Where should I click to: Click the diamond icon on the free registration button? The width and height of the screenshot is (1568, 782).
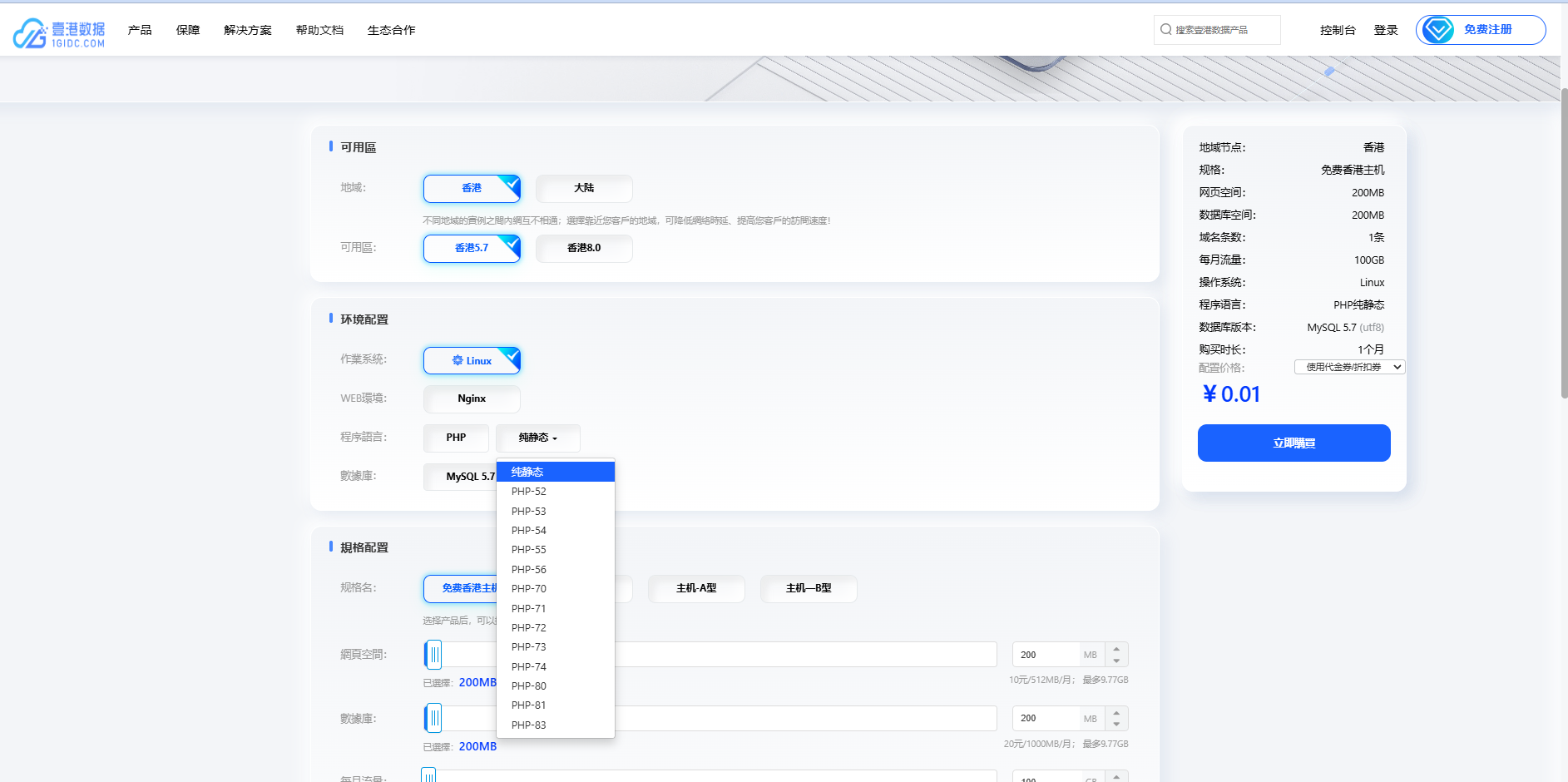click(x=1437, y=30)
